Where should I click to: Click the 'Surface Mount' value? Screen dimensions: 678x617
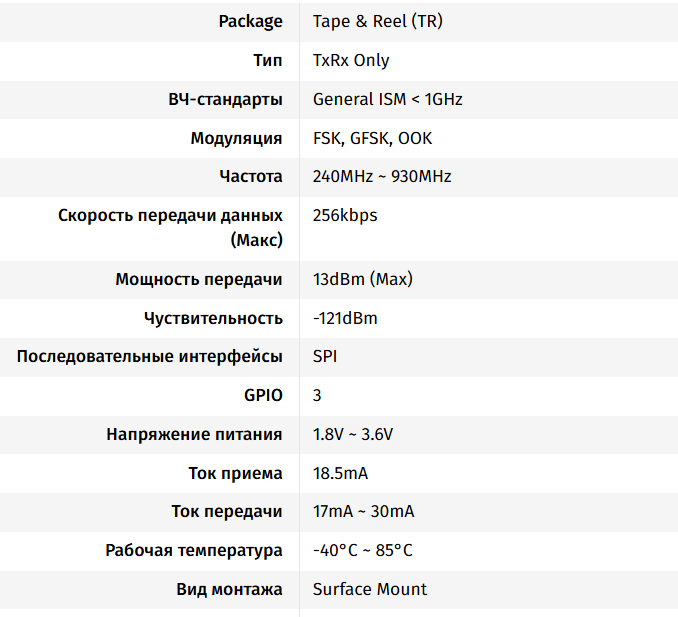coord(369,589)
